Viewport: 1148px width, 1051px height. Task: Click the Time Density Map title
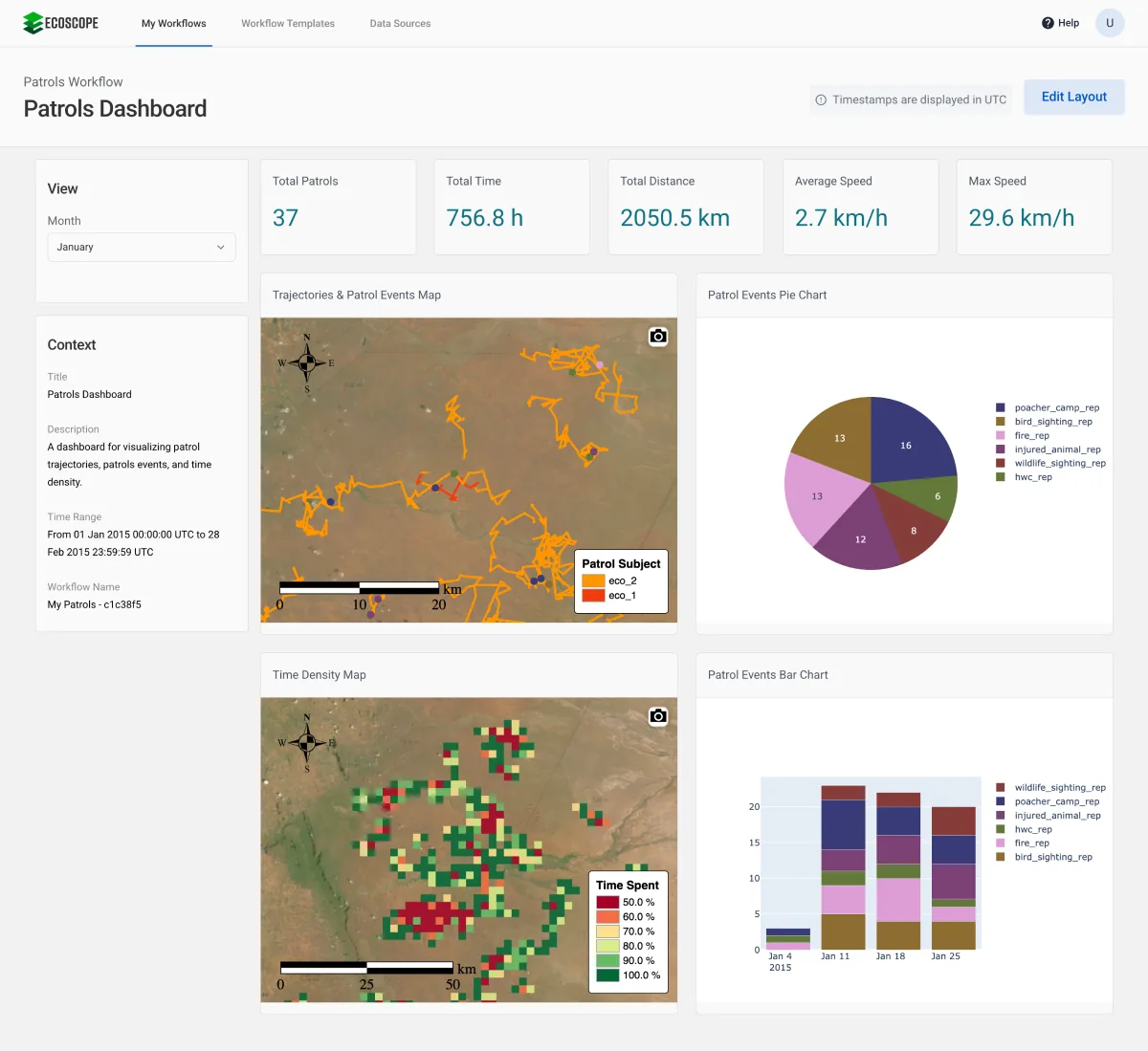tap(320, 674)
